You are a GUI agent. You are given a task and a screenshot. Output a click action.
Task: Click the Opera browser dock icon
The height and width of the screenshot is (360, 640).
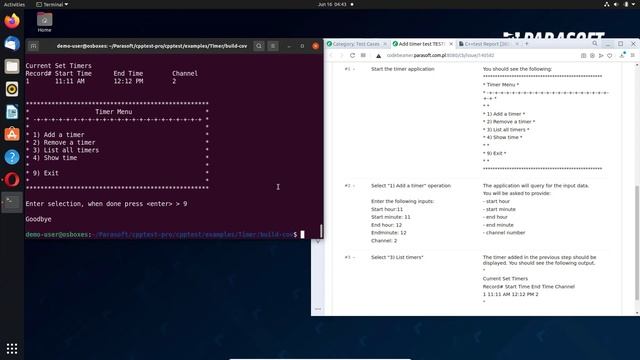[x=12, y=180]
